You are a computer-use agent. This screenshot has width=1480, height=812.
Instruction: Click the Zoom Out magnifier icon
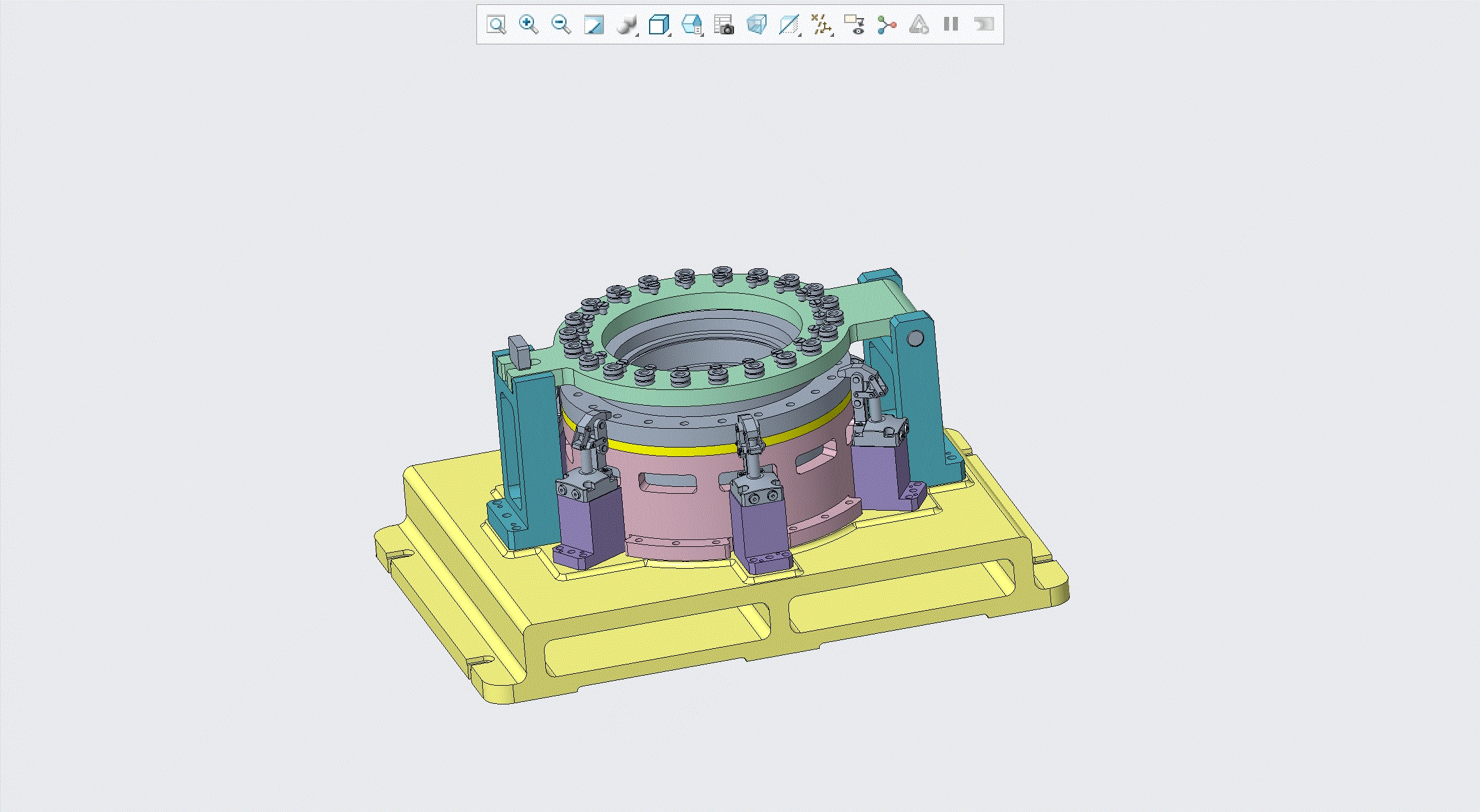point(561,25)
